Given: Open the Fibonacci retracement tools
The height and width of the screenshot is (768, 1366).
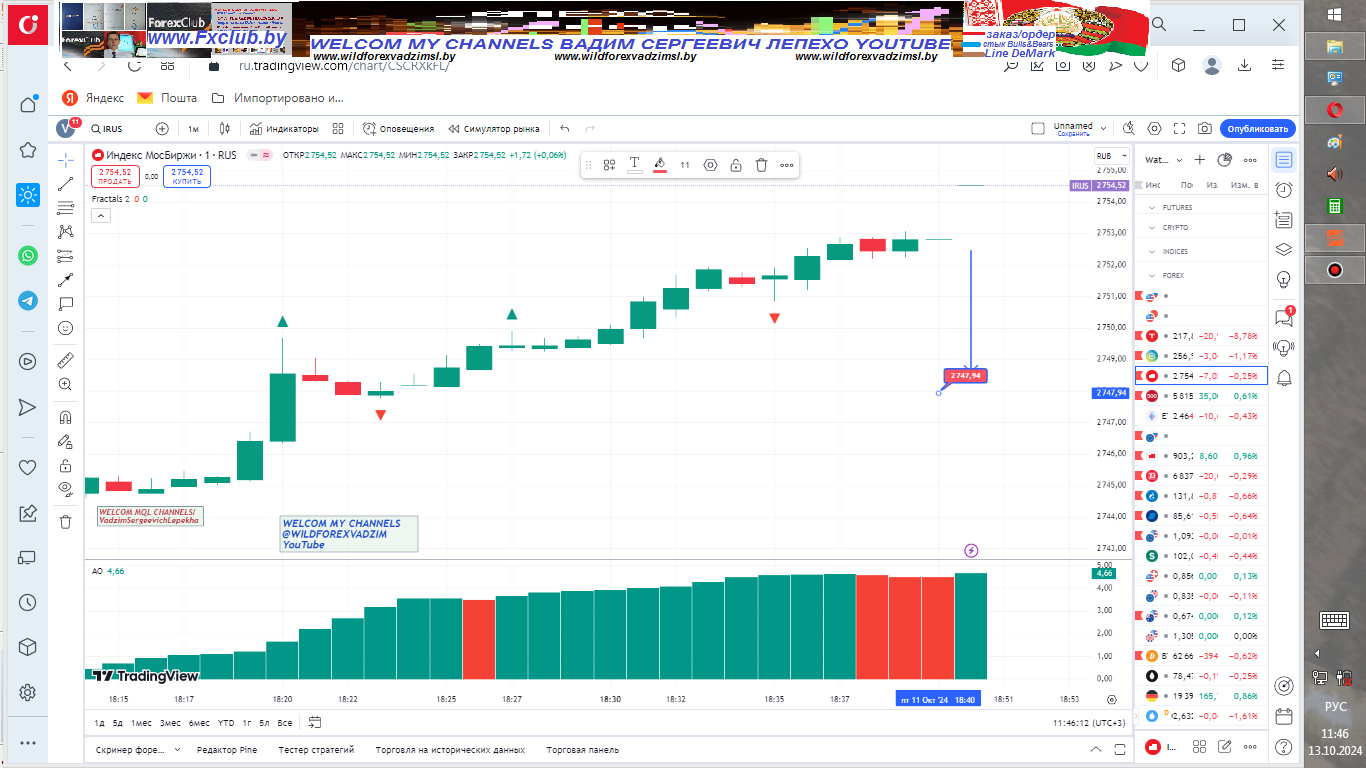Looking at the screenshot, I should point(66,208).
